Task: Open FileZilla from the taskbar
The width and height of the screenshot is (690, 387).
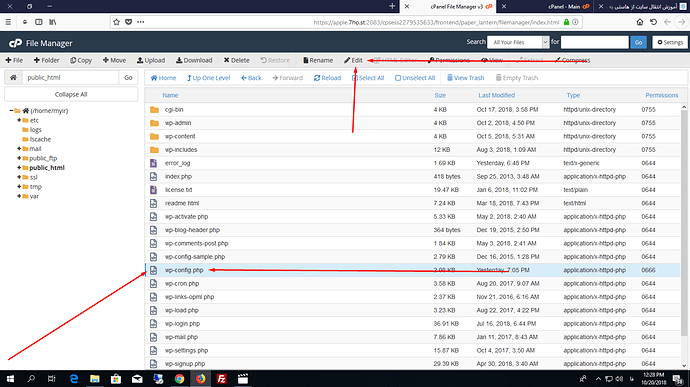Action: coord(221,379)
